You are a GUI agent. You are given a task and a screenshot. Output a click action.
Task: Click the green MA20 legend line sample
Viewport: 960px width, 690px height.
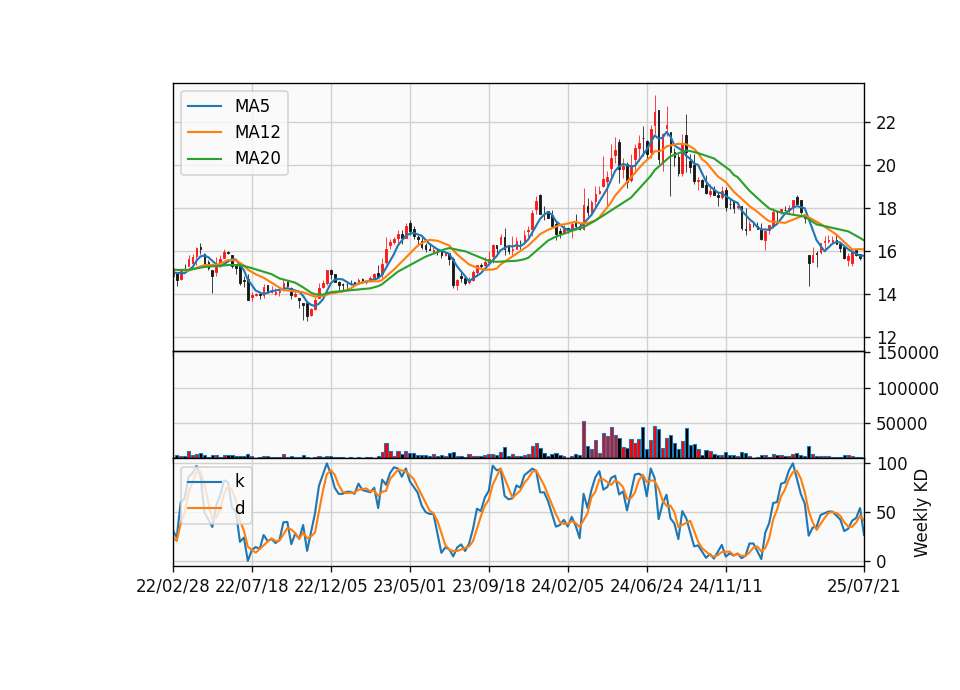204,158
